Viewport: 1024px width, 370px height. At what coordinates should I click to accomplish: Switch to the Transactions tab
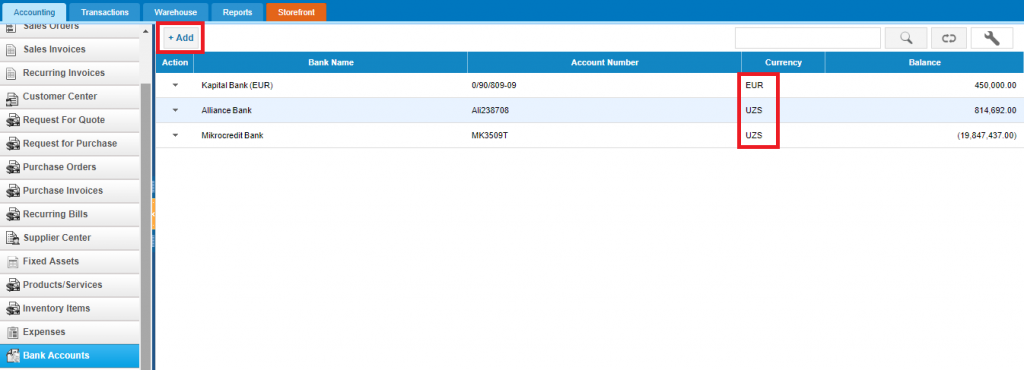[x=104, y=12]
